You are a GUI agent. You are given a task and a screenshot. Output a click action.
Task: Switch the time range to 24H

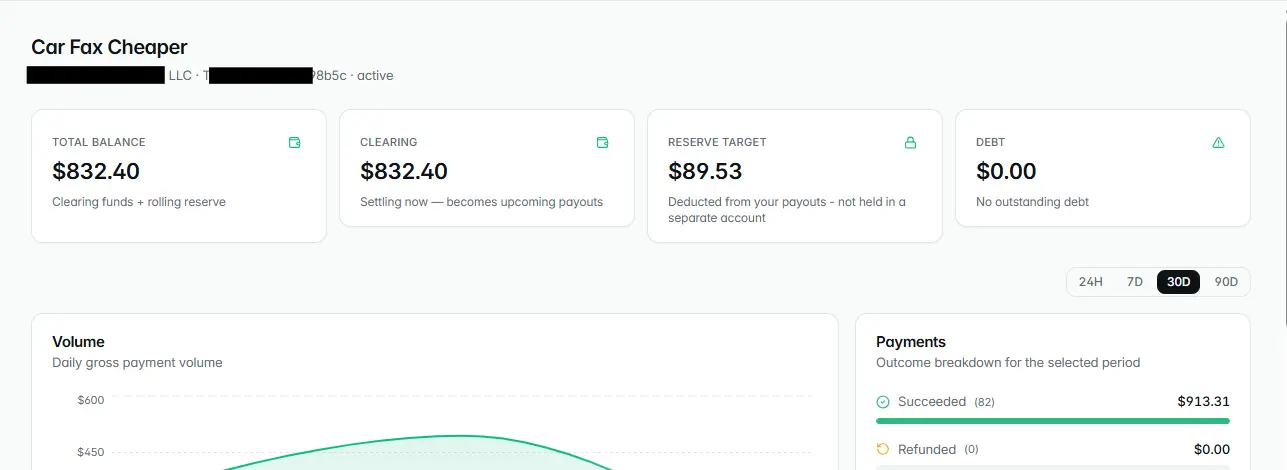click(1091, 282)
